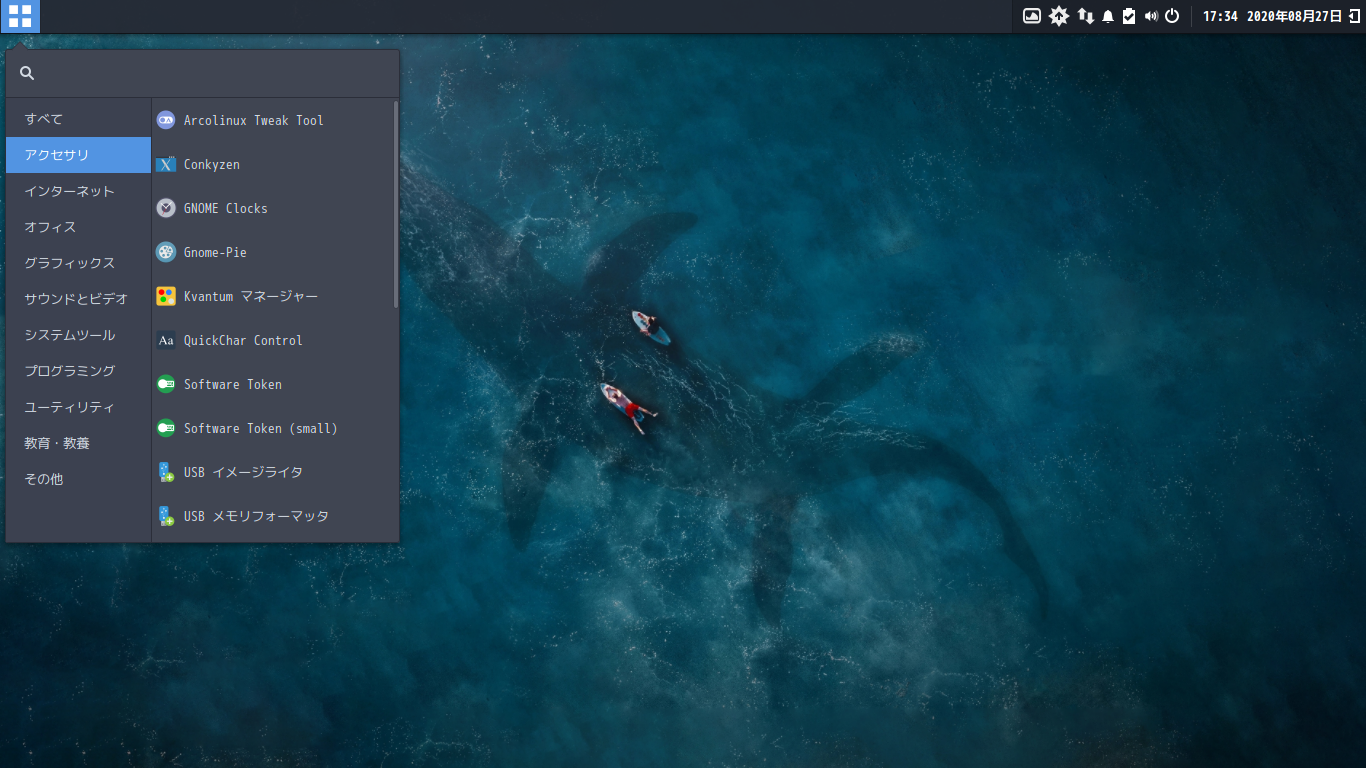
Task: Launch Conkyzen from its X icon
Action: 166,164
